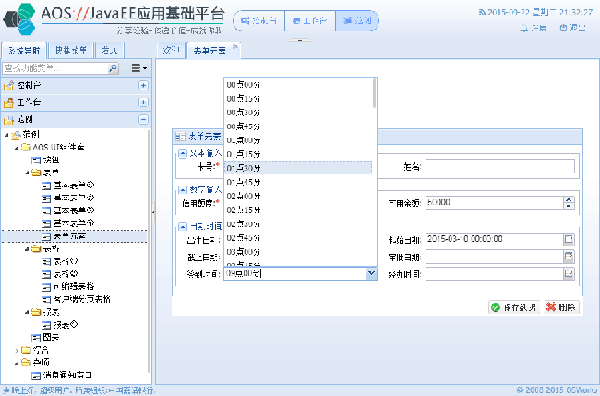Collapse the 数字输入 fieldset toggle

point(183,190)
